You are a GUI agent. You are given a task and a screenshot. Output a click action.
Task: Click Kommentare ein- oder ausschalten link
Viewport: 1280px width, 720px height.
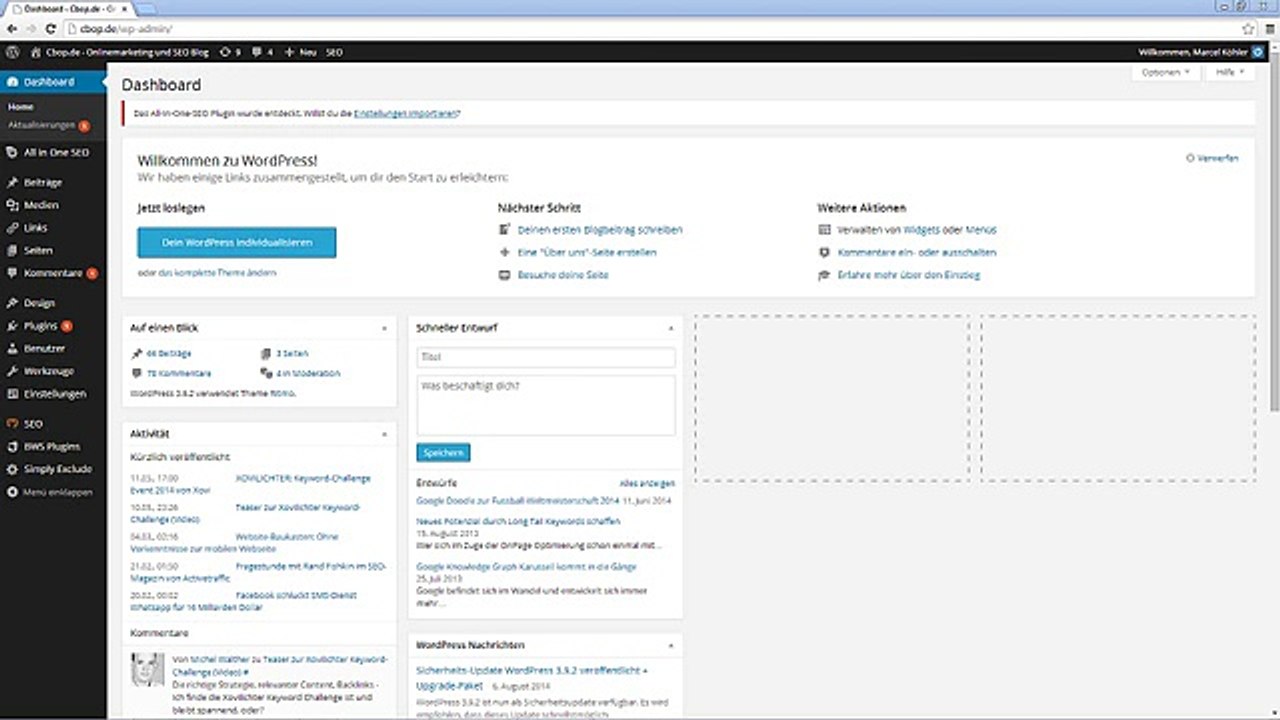tap(917, 253)
